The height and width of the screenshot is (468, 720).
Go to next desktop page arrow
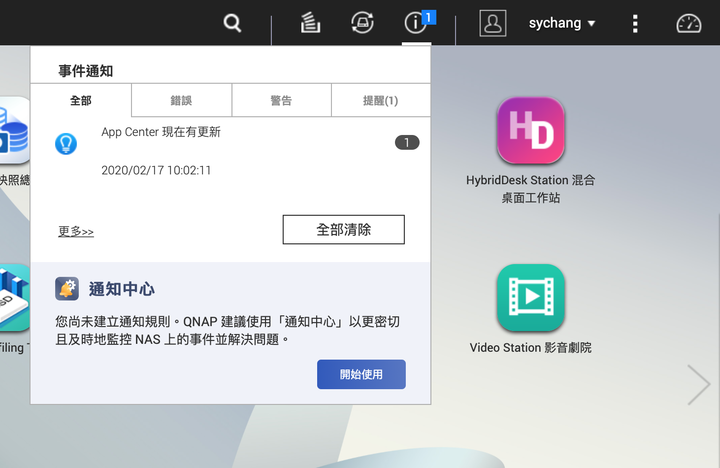coord(699,384)
